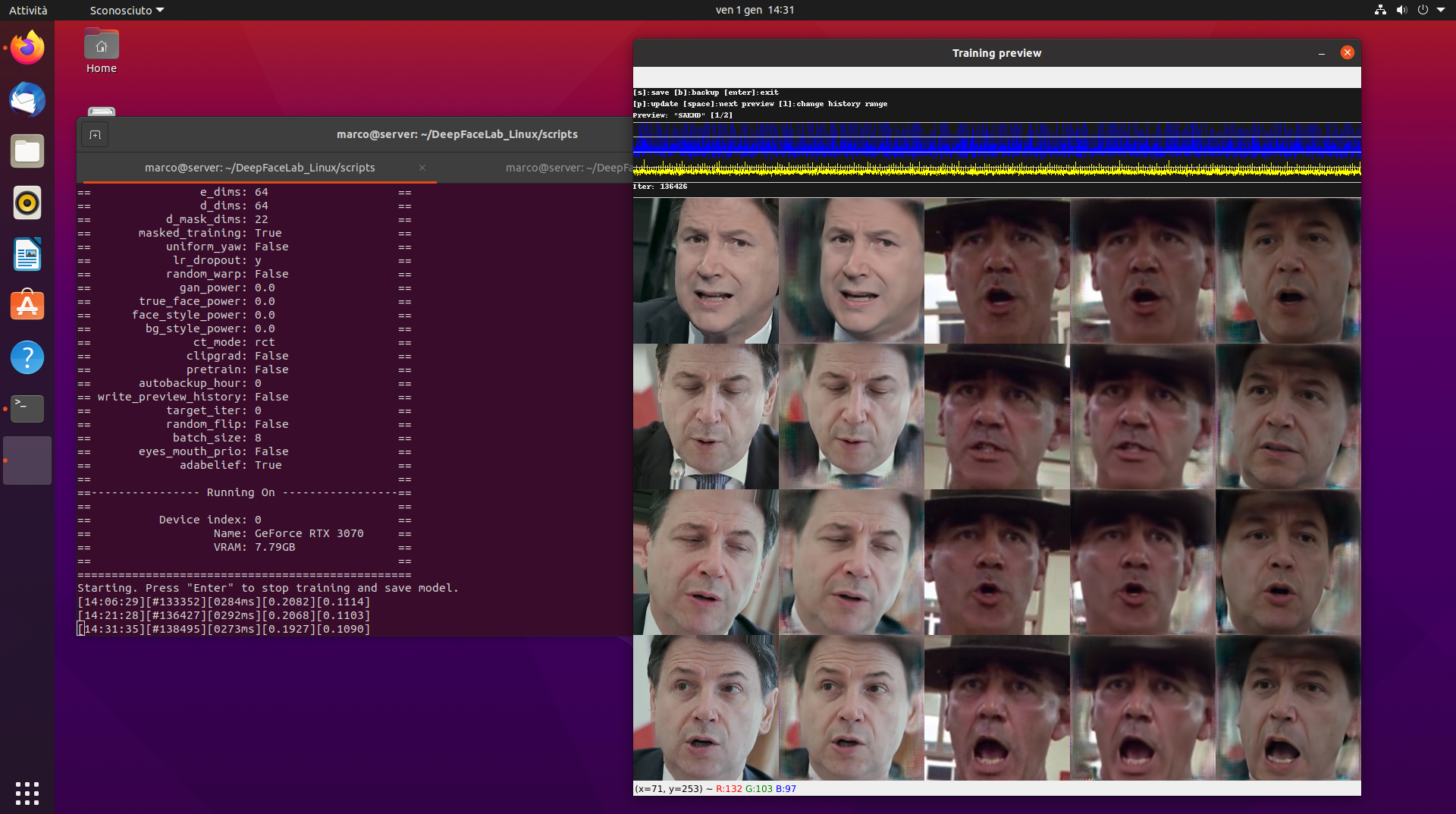Select the Terminal icon in the dock
This screenshot has width=1456, height=814.
(x=27, y=409)
